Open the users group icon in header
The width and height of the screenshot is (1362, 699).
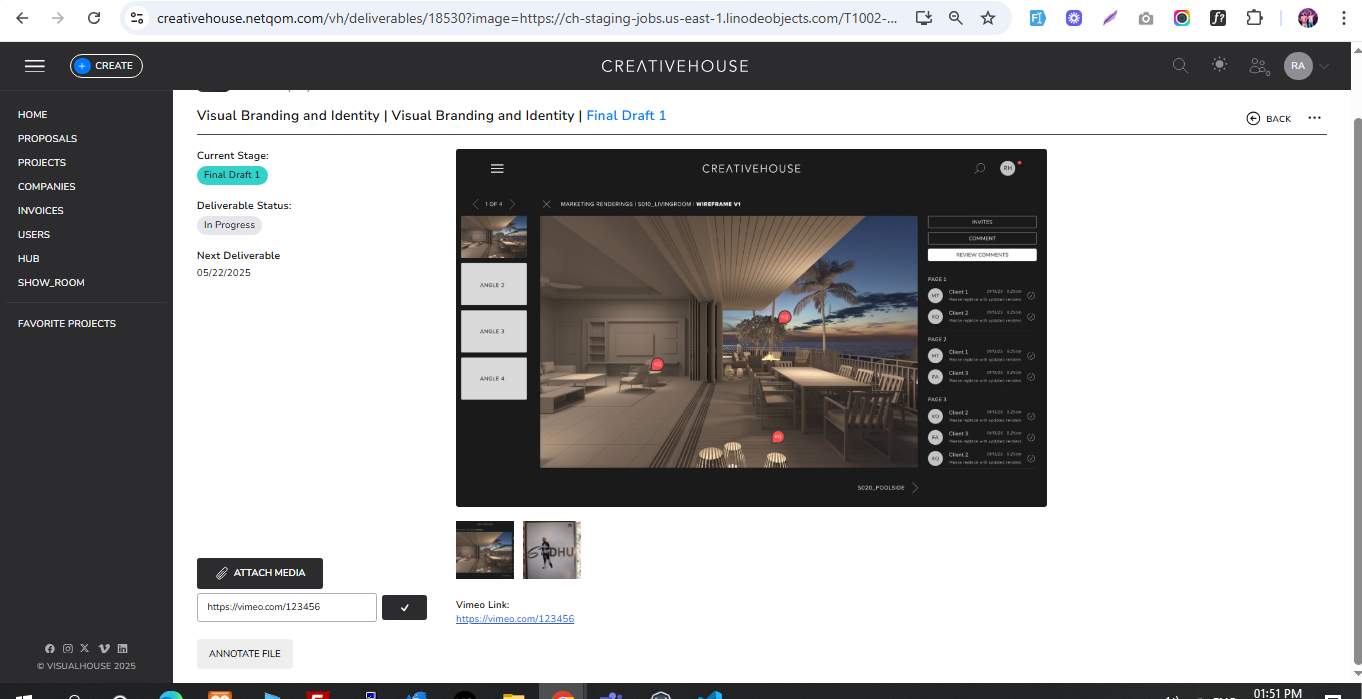pos(1259,66)
